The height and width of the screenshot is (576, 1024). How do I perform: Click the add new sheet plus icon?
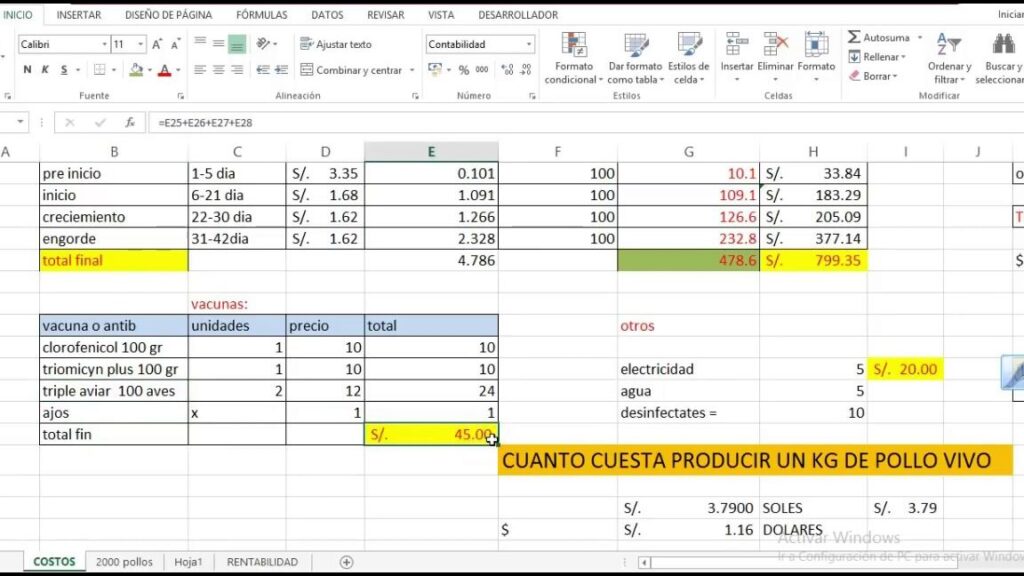coord(347,562)
